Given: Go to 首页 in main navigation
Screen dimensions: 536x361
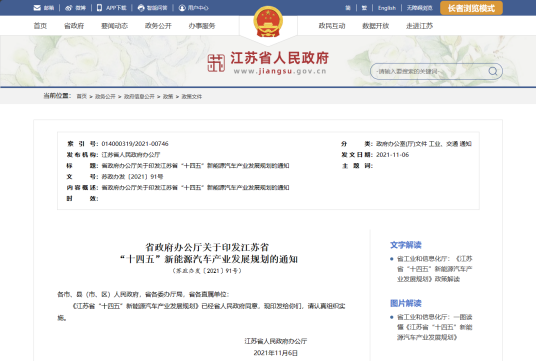Looking at the screenshot, I should 40,26.
